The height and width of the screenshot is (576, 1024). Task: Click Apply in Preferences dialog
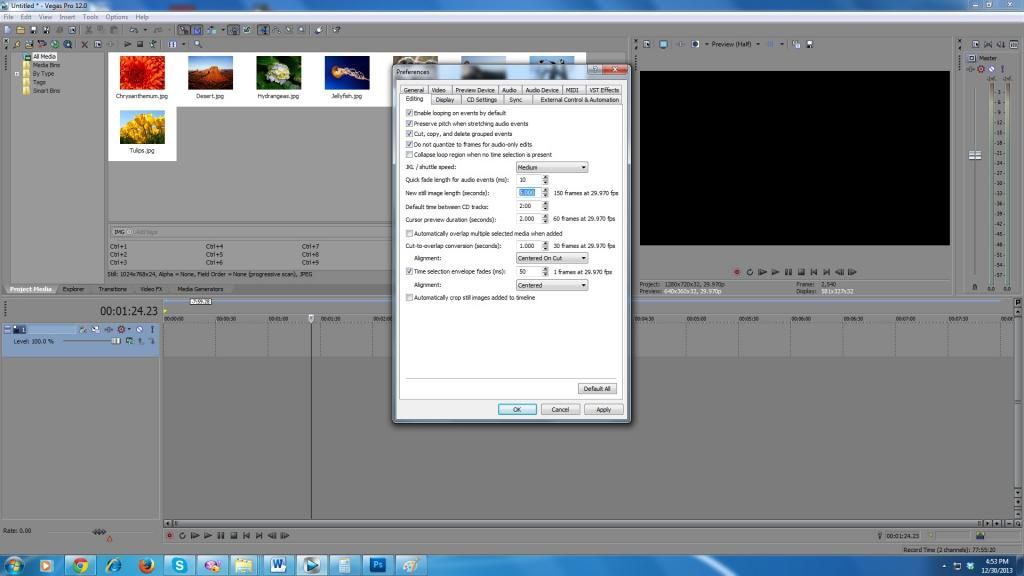click(603, 409)
